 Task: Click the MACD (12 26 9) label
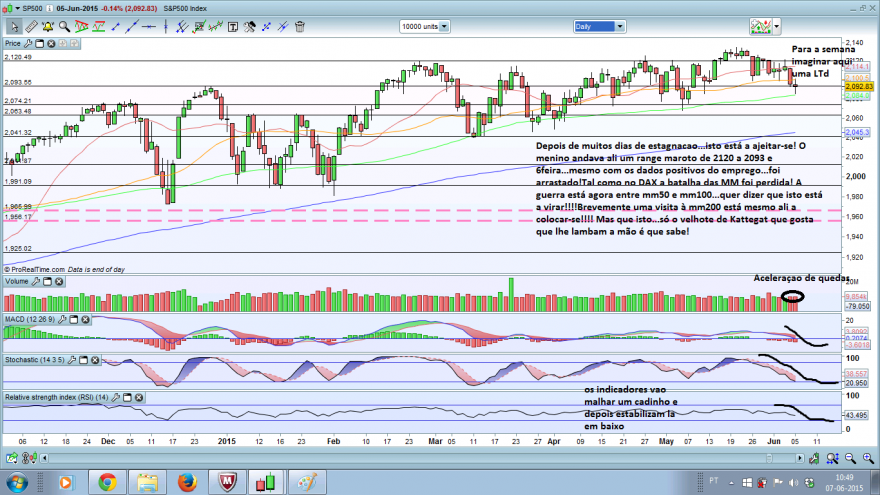click(30, 319)
